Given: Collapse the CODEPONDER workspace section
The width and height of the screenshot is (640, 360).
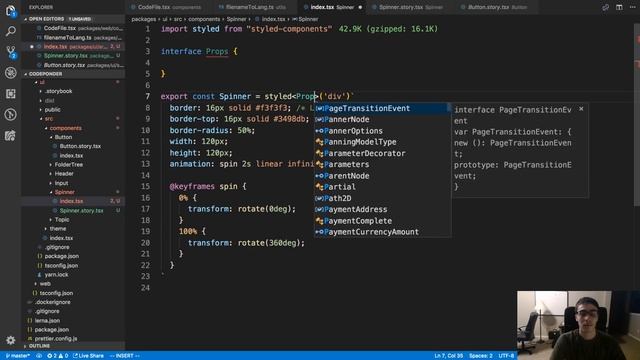Looking at the screenshot, I should 73,74.
